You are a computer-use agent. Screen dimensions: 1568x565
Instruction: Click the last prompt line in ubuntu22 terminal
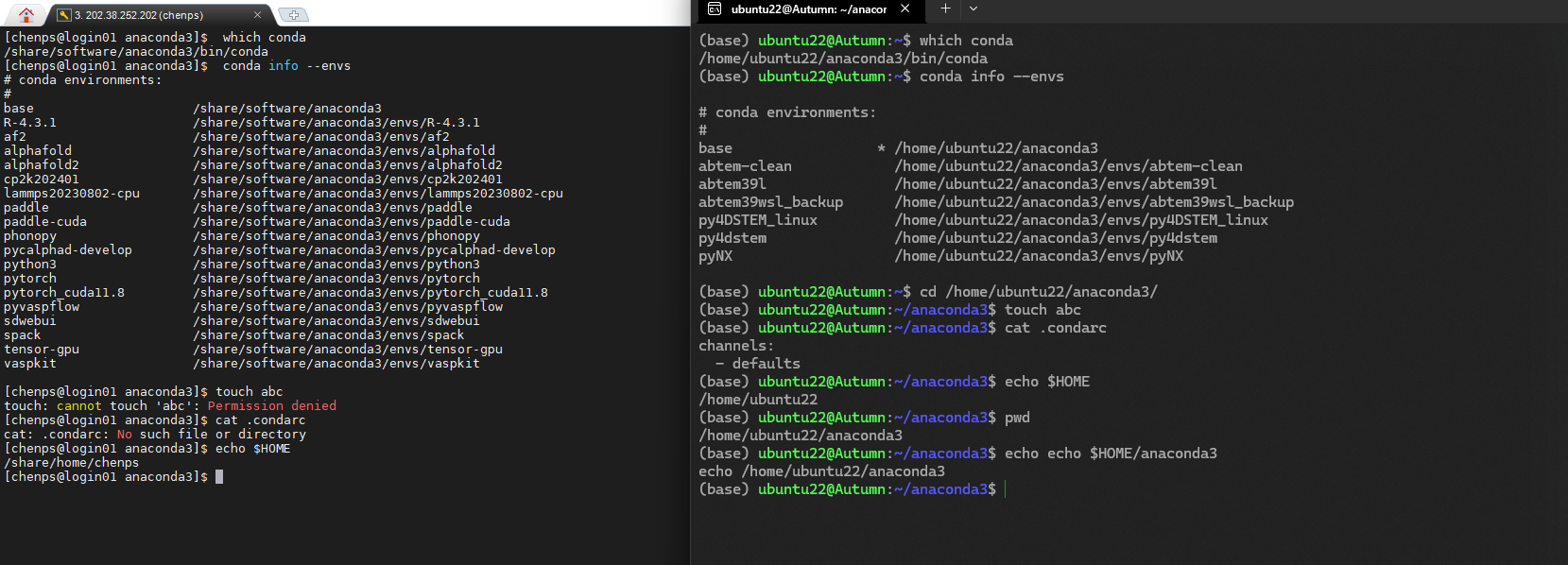[x=851, y=489]
